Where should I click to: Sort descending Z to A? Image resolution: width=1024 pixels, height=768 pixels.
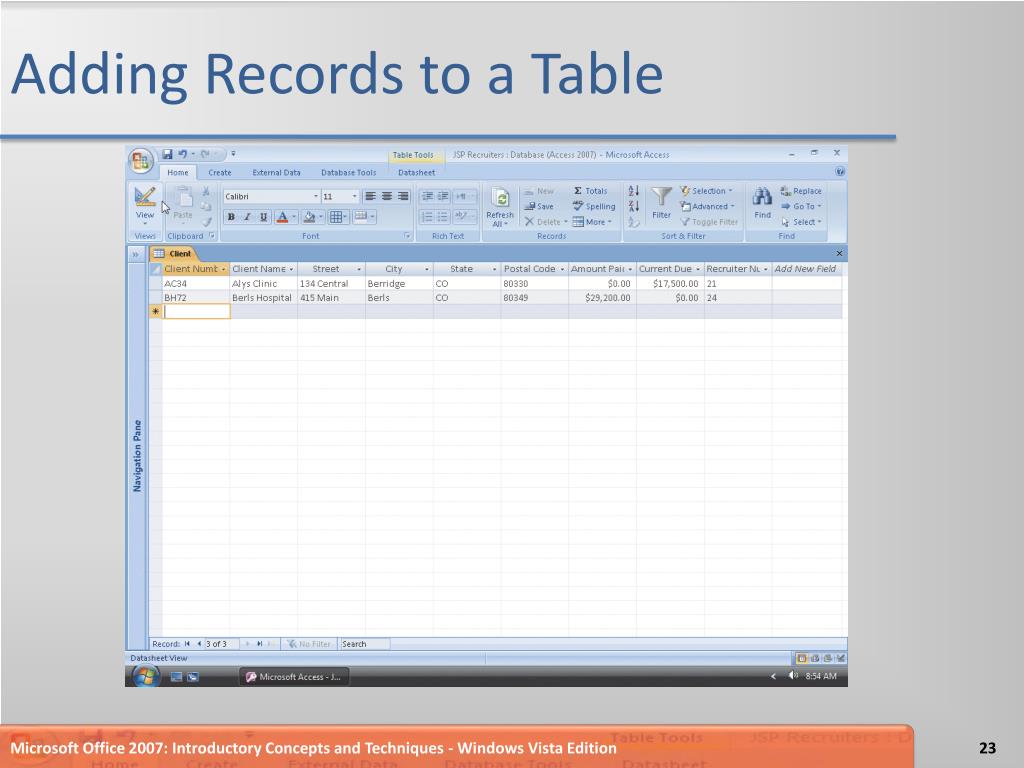633,206
